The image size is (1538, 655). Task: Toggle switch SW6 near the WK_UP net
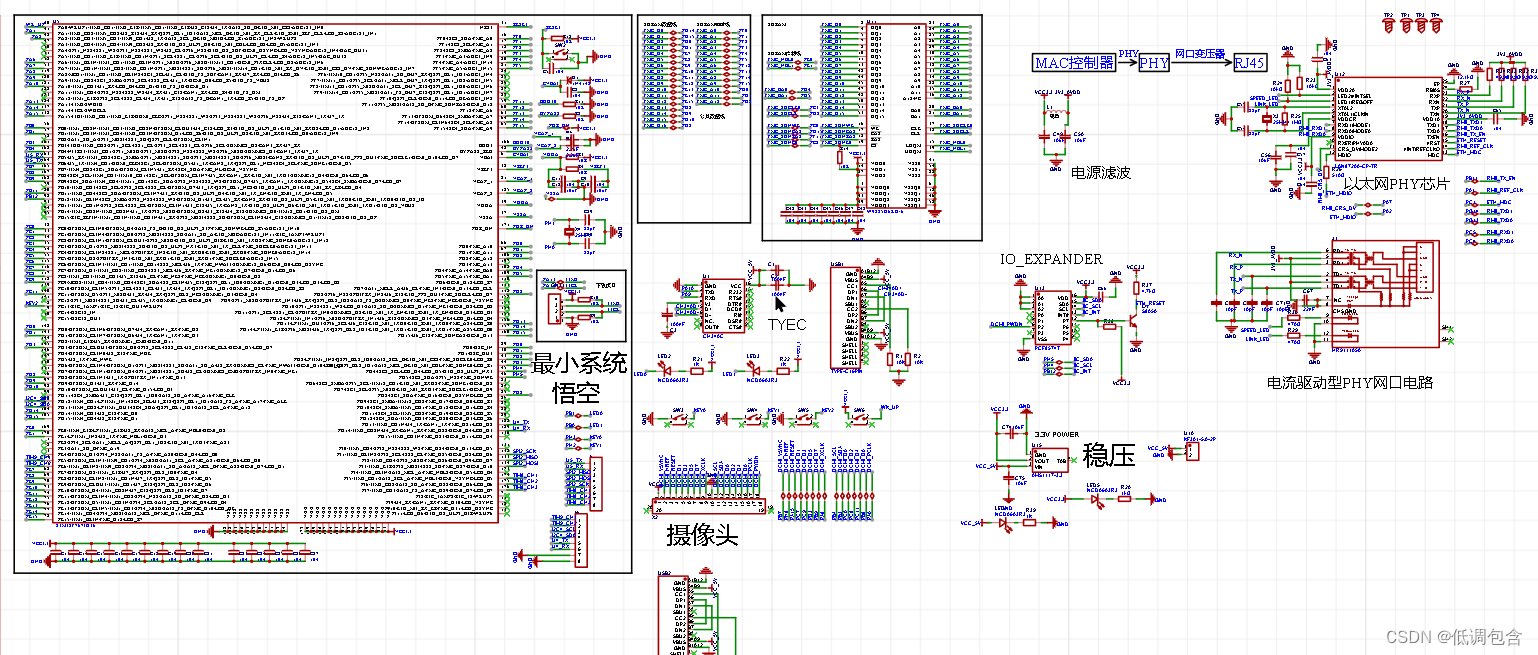pyautogui.click(x=861, y=416)
